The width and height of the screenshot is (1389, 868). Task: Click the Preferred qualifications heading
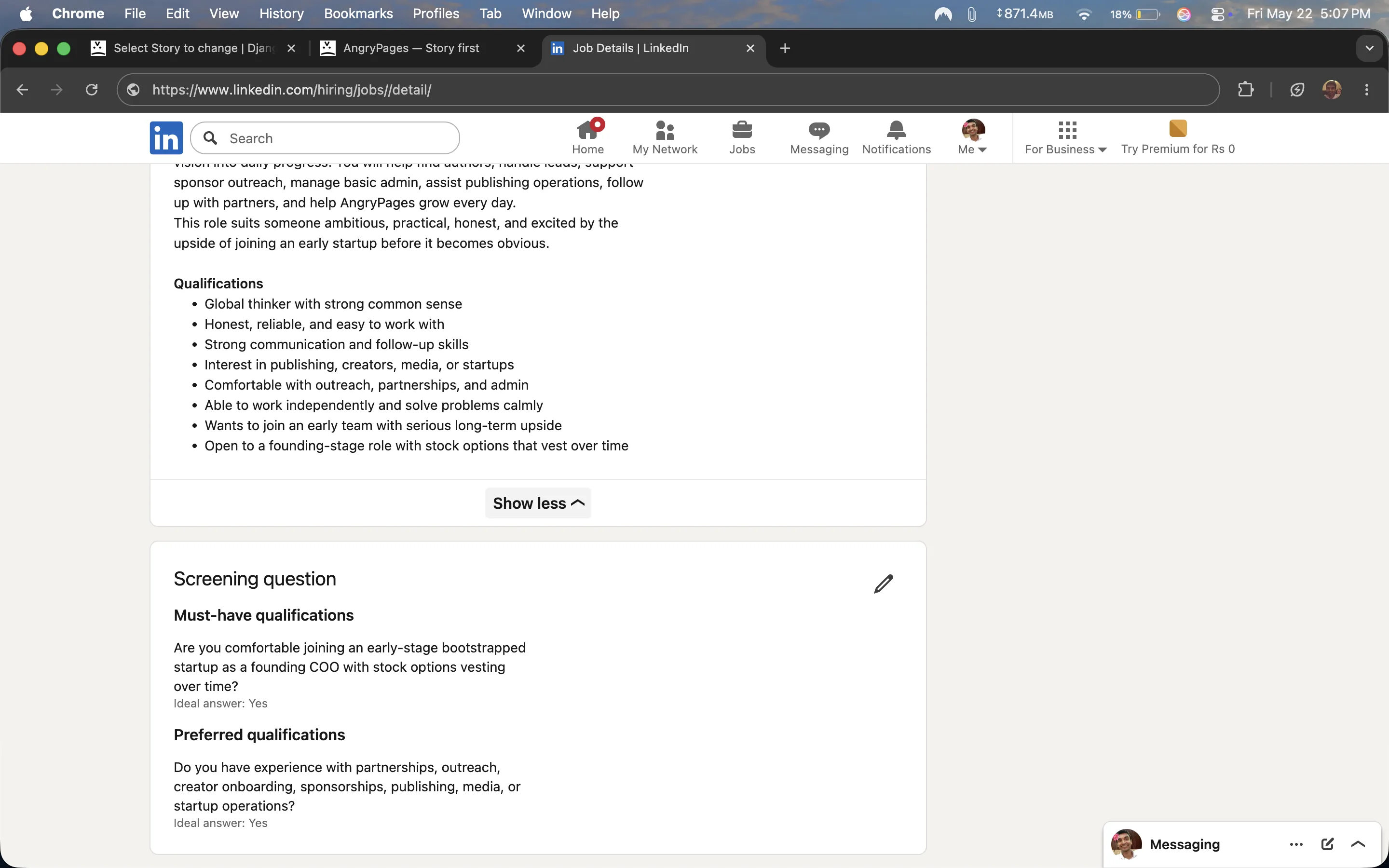pyautogui.click(x=259, y=735)
